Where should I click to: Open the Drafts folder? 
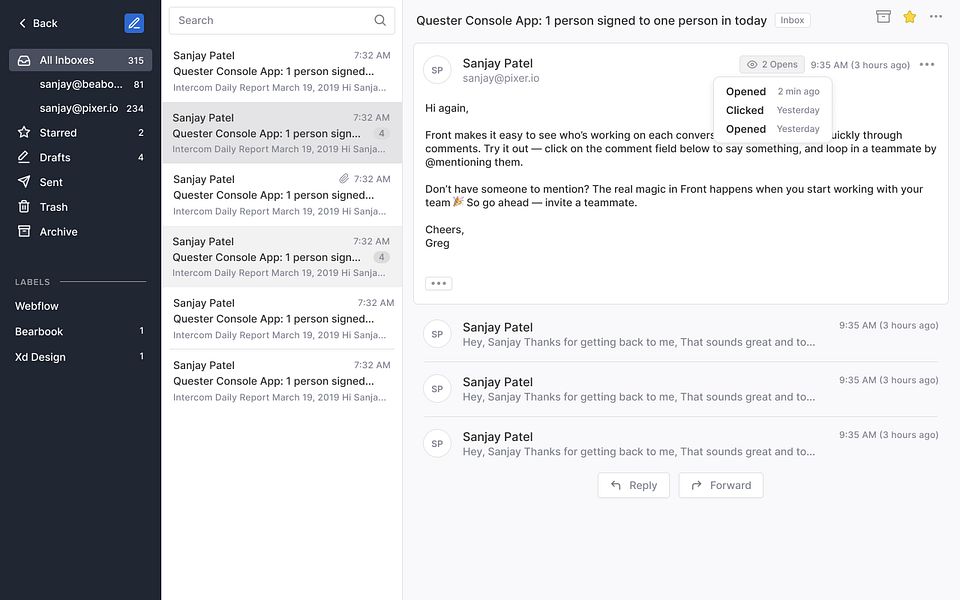(55, 157)
